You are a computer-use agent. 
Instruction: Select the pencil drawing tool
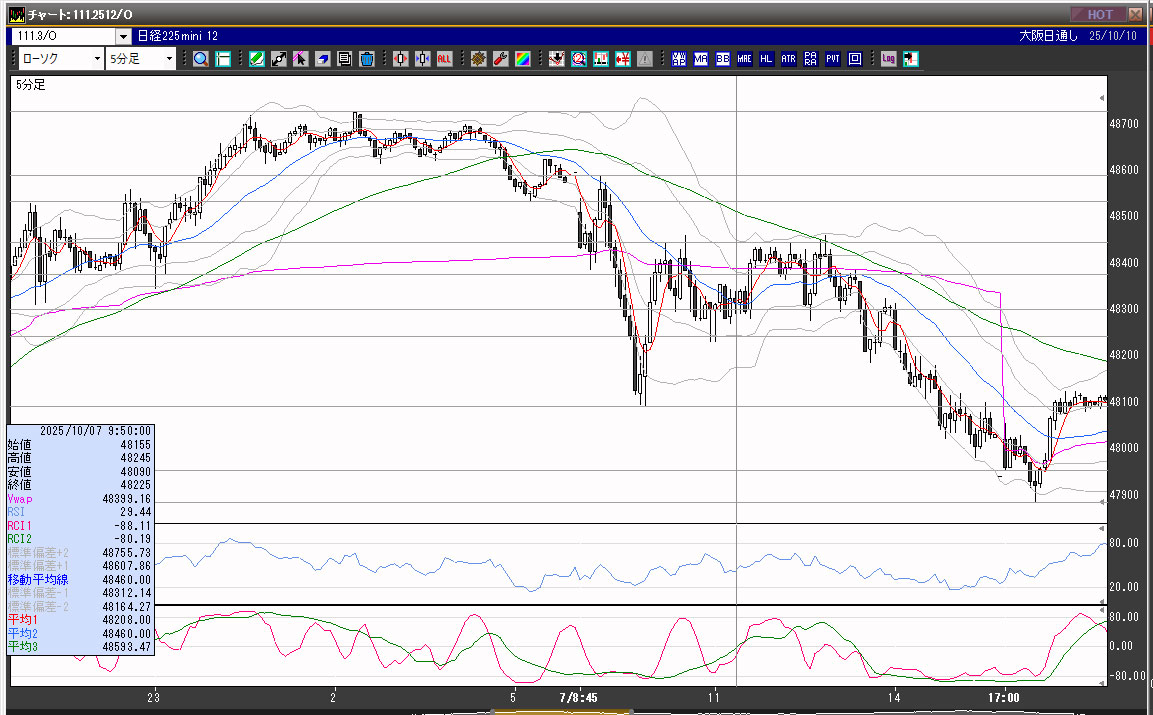(x=257, y=59)
